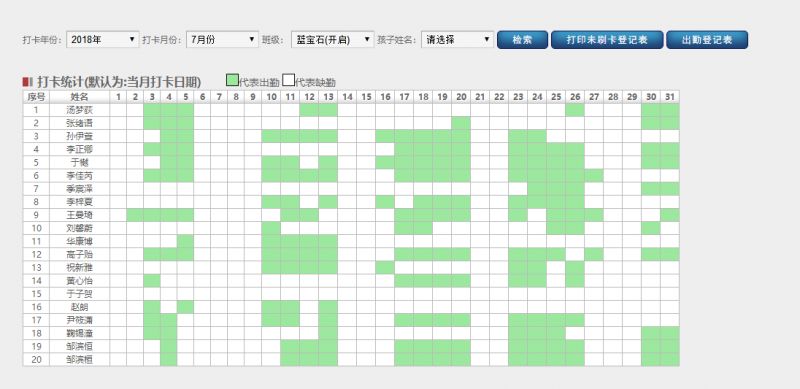
Task: Click row 10's green cell on day 30
Action: click(x=651, y=228)
